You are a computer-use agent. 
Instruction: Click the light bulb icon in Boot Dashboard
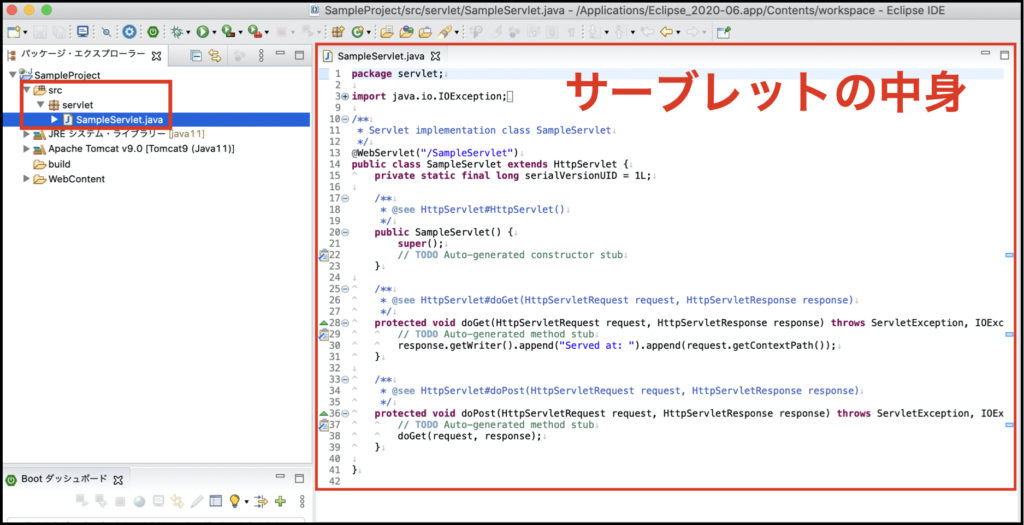point(234,501)
